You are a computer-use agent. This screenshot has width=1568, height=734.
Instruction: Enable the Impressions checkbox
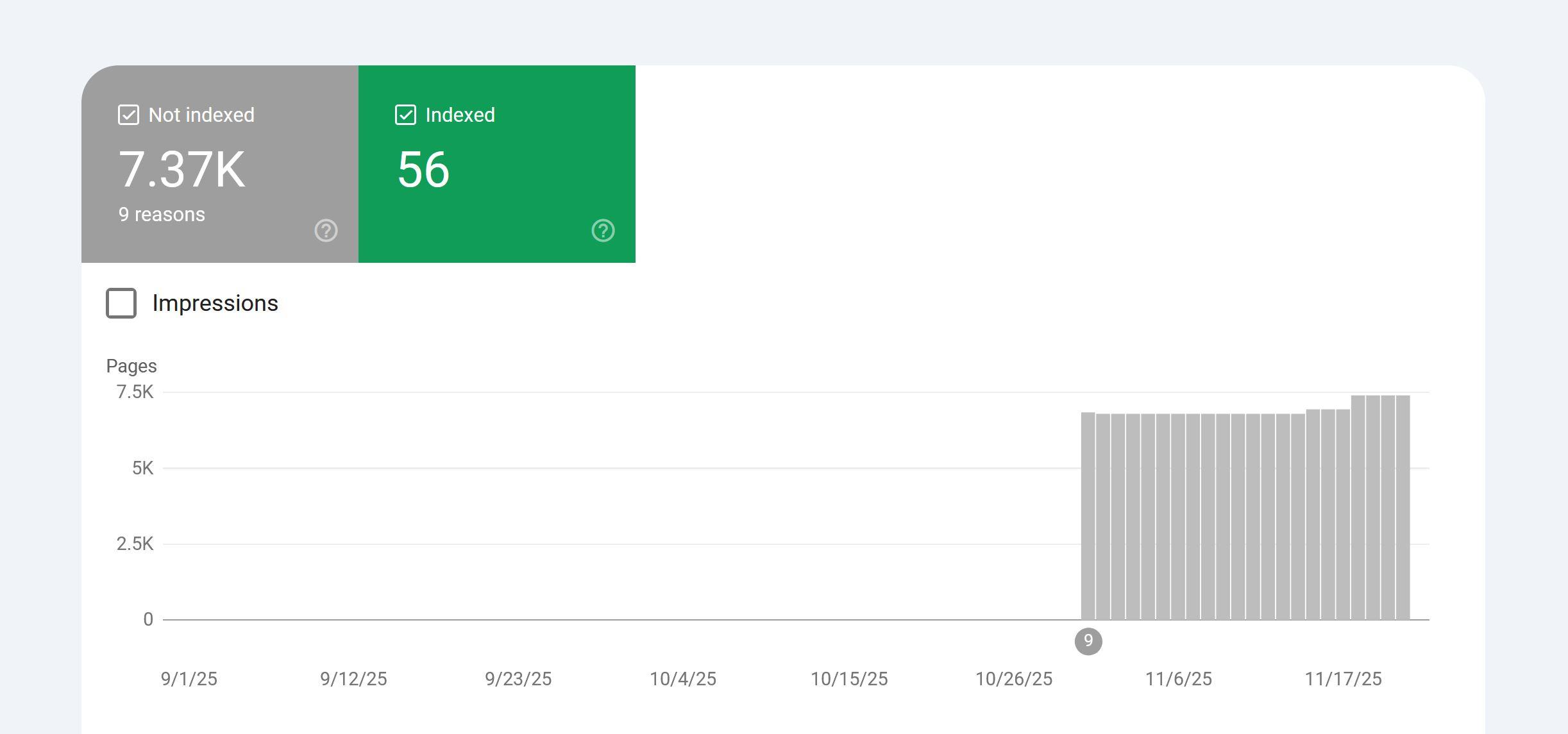(x=121, y=303)
